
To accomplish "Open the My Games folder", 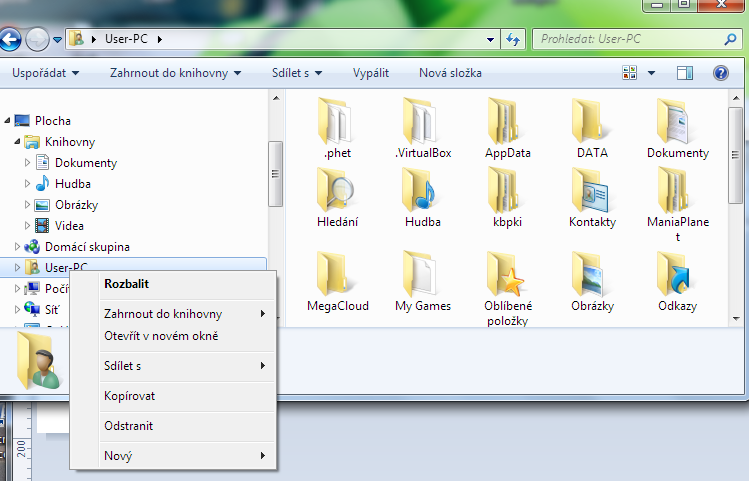I will (x=423, y=281).
